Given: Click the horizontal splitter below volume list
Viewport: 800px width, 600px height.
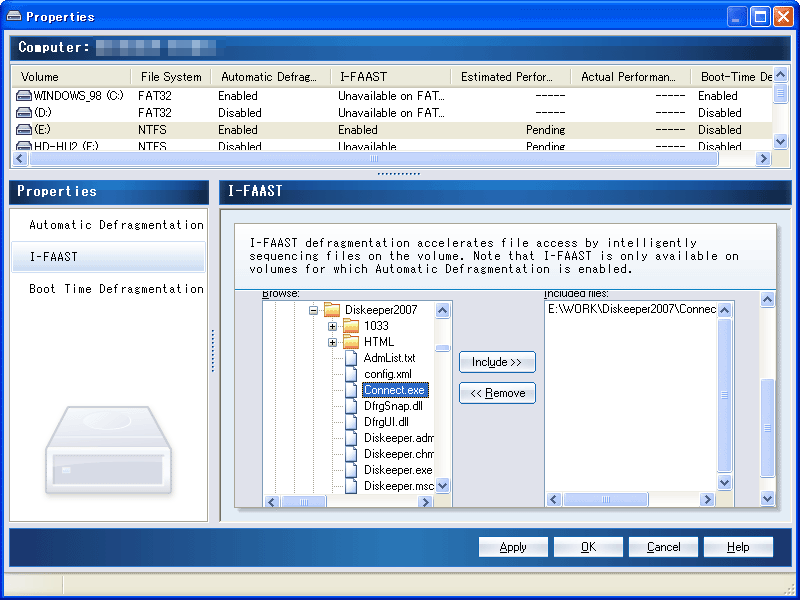Looking at the screenshot, I should [398, 174].
